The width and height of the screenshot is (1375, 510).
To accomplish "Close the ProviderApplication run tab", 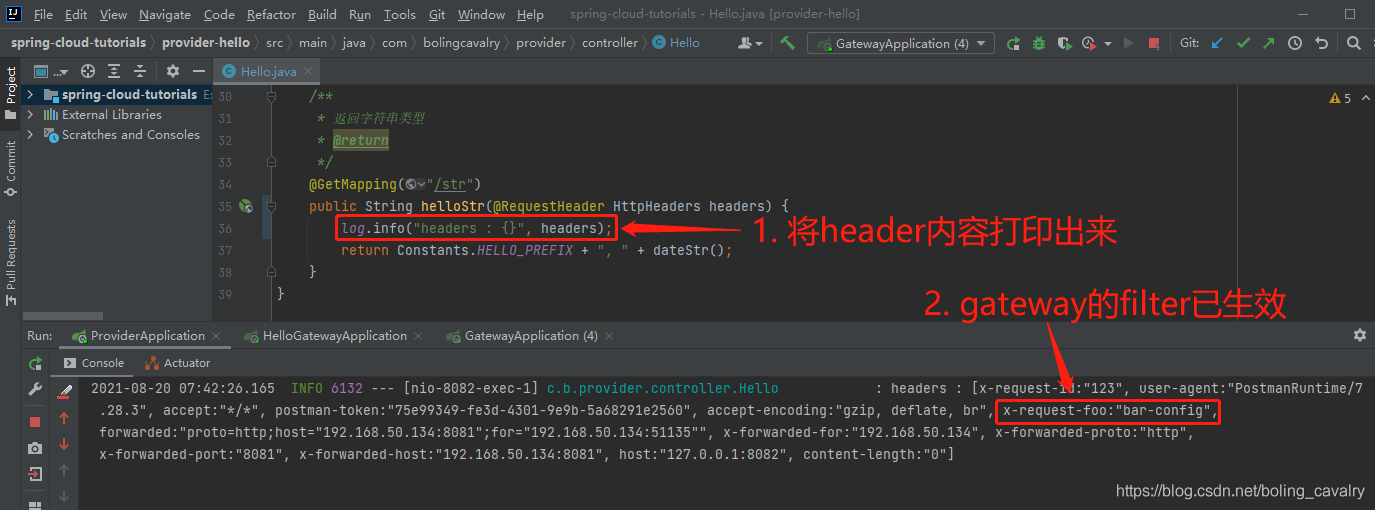I will coord(216,336).
